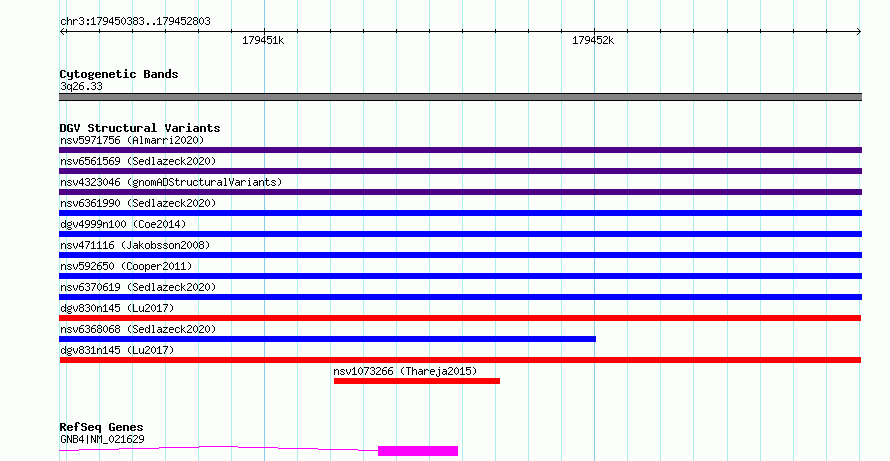
Task: Click the nsv6368068 (Sedlazeck2020) label
Action: pos(138,329)
